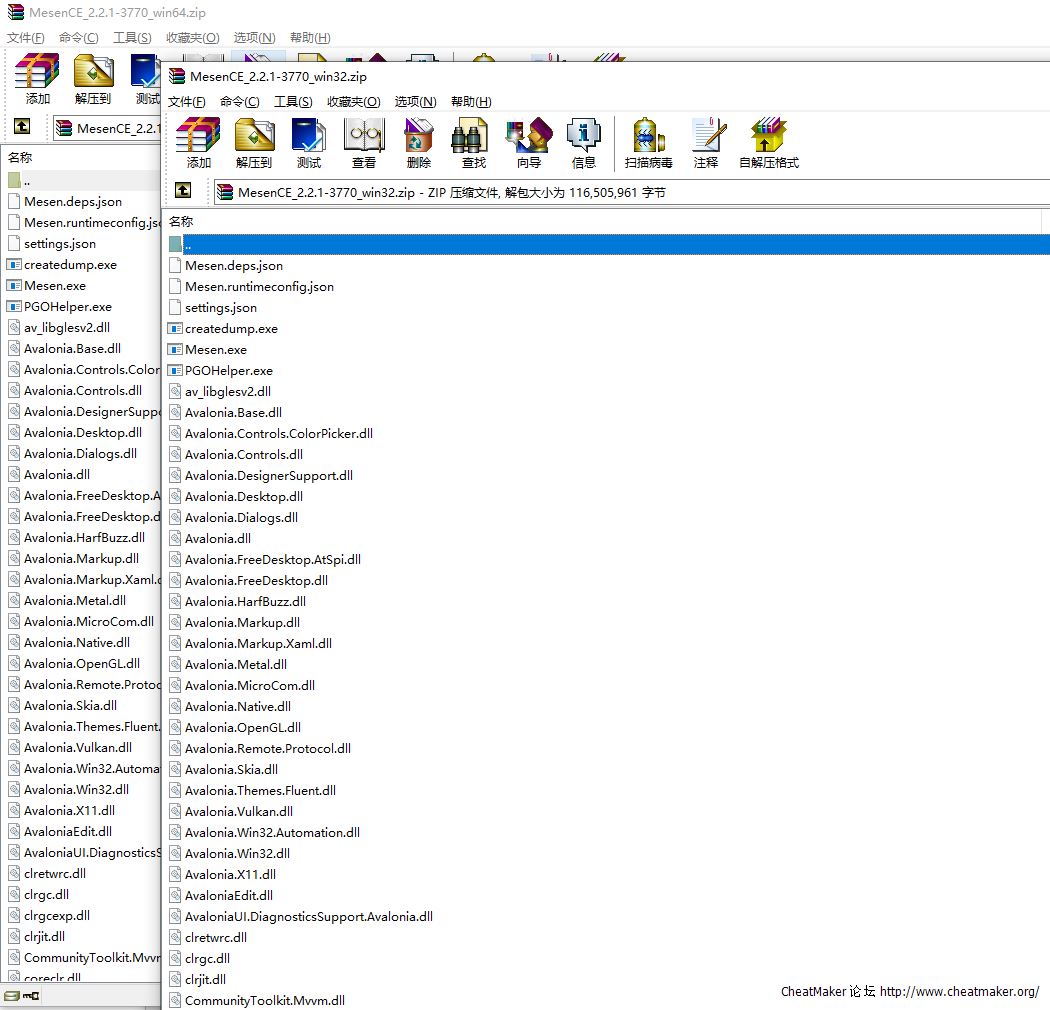The height and width of the screenshot is (1010, 1050).
Task: Select clrgcexp.dll in win64 window list
Action: click(x=57, y=916)
